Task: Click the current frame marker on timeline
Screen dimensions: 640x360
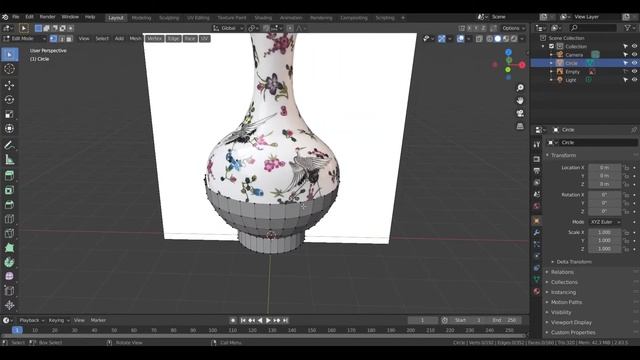Action: pos(17,330)
